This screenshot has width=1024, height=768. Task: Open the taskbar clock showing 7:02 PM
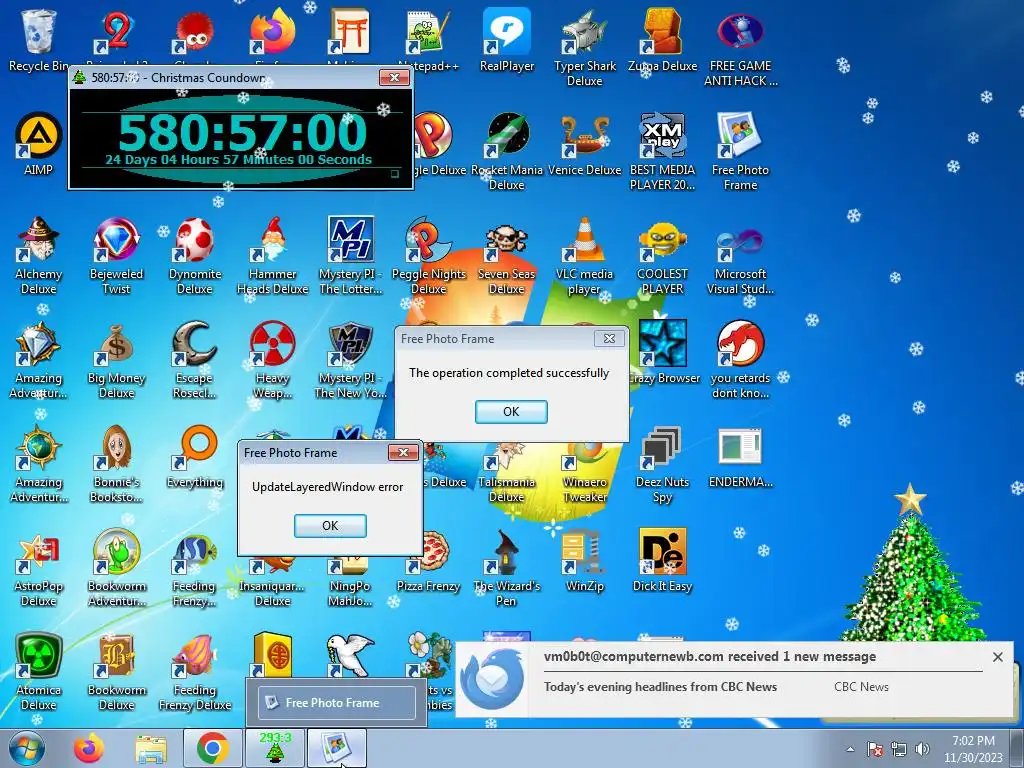(973, 749)
